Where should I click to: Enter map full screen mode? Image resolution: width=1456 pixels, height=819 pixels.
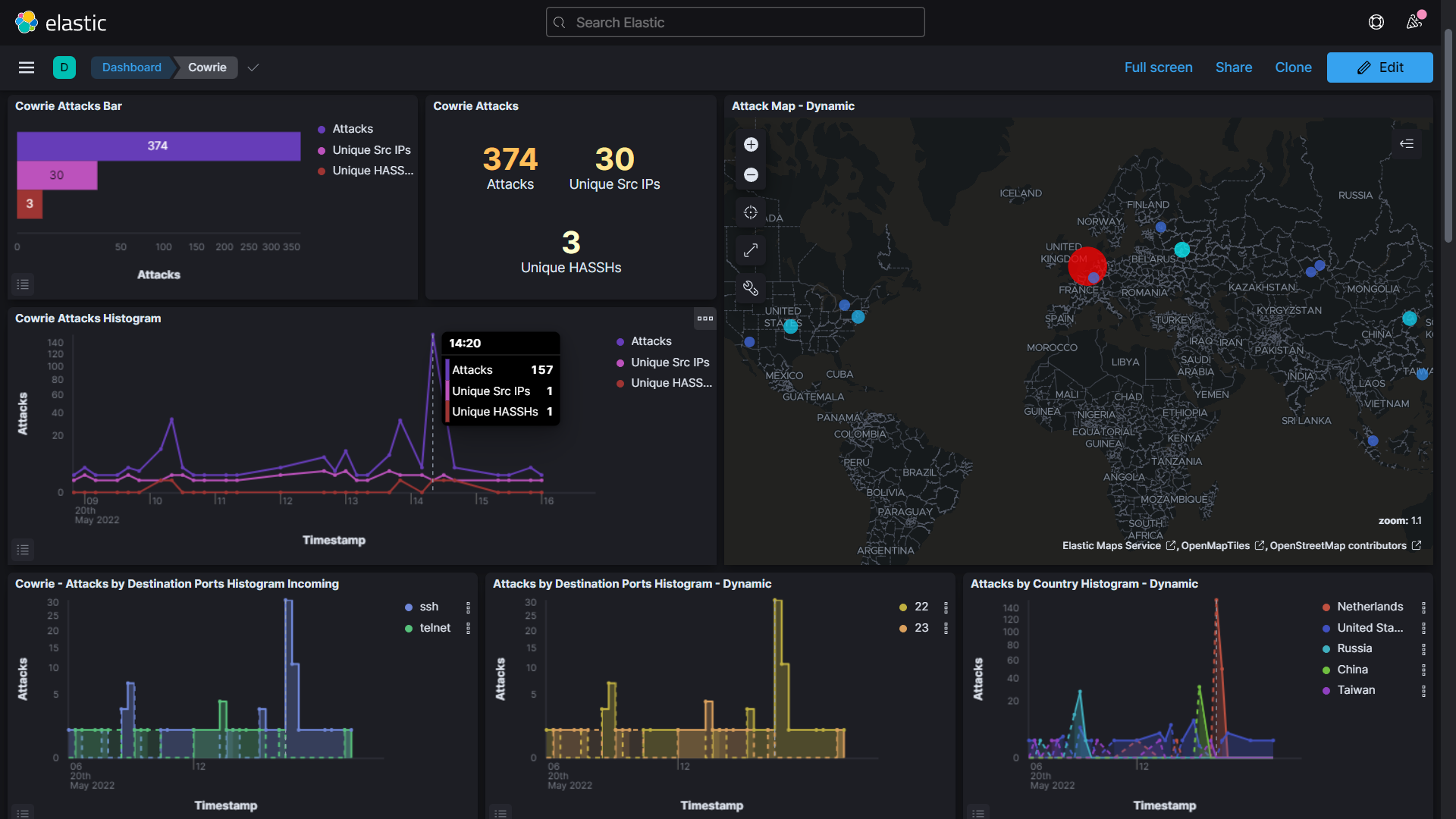751,250
